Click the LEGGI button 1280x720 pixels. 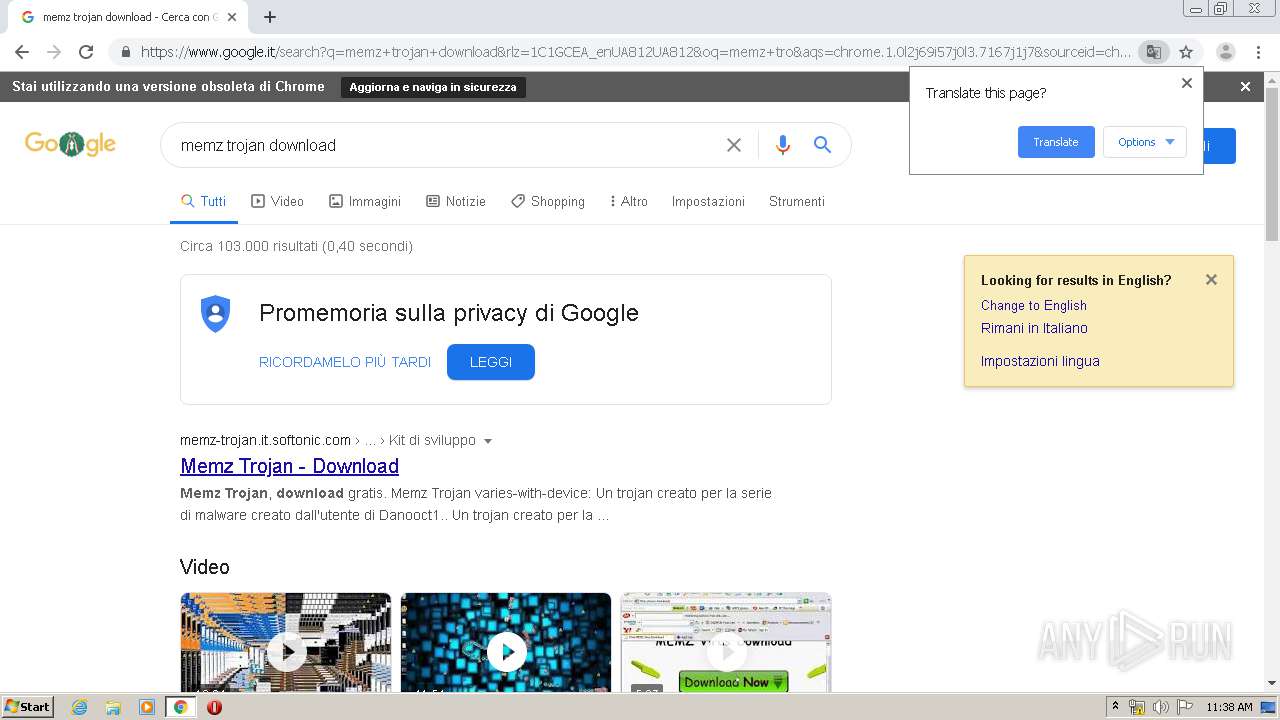[491, 362]
